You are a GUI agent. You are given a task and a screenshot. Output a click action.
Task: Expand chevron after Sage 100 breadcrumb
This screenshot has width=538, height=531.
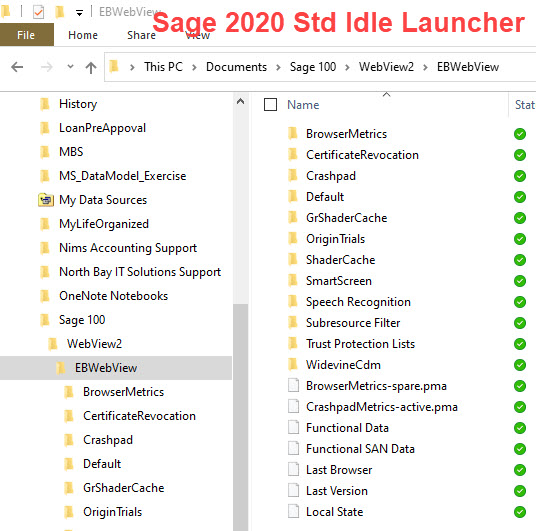click(x=347, y=67)
